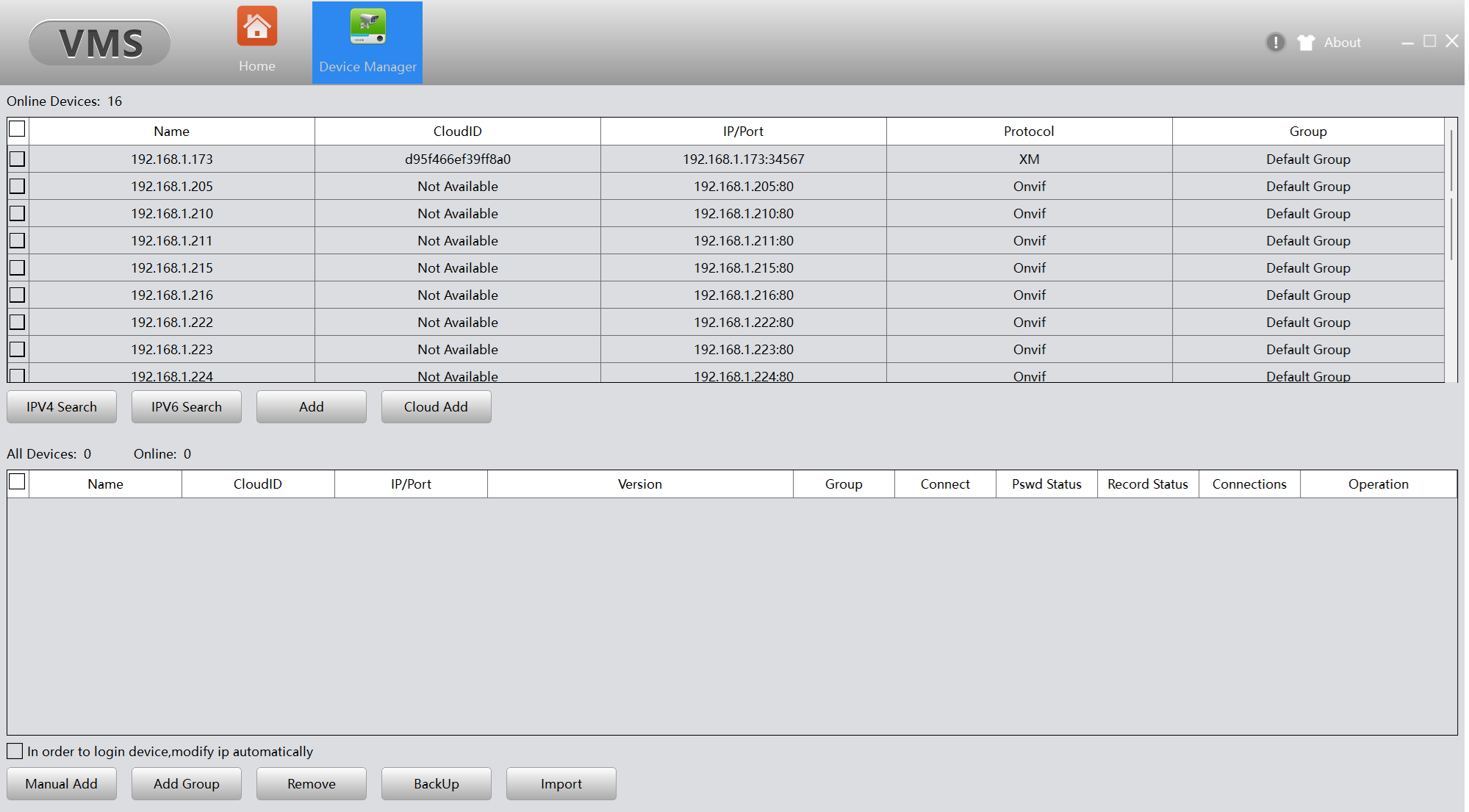Check the 192.168.1.222 device row
The height and width of the screenshot is (812, 1469).
[17, 322]
